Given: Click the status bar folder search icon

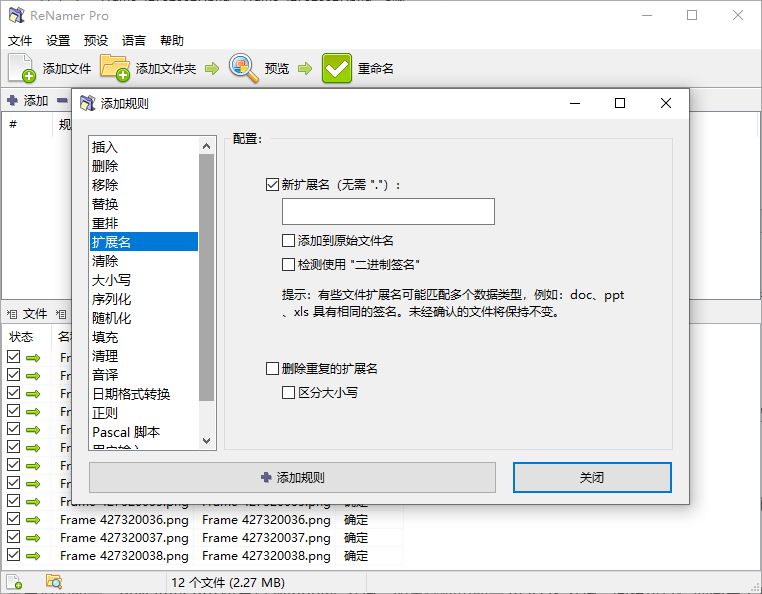Looking at the screenshot, I should pyautogui.click(x=53, y=581).
